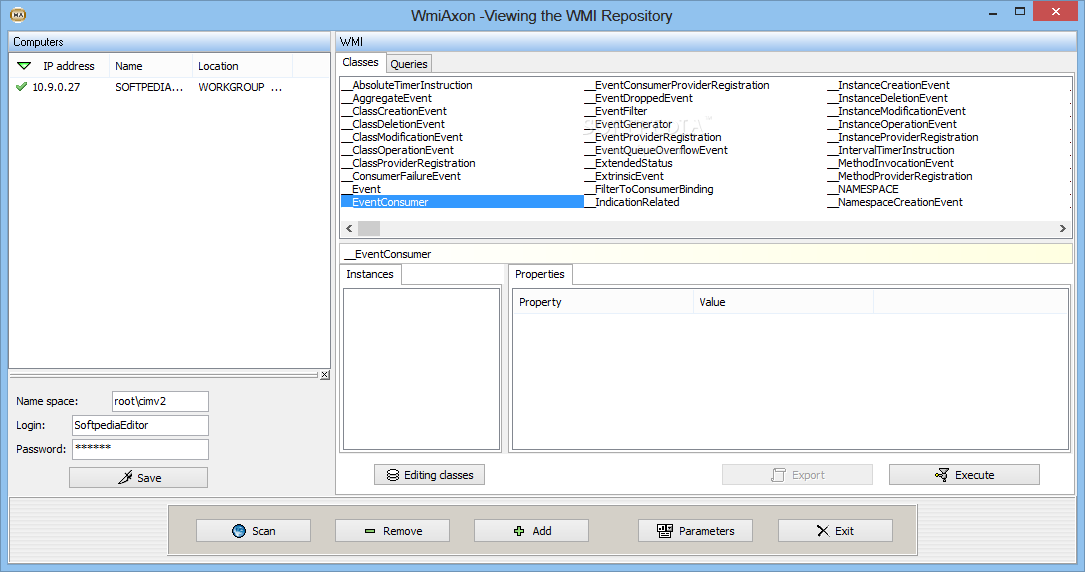Click the Value column header

[783, 302]
